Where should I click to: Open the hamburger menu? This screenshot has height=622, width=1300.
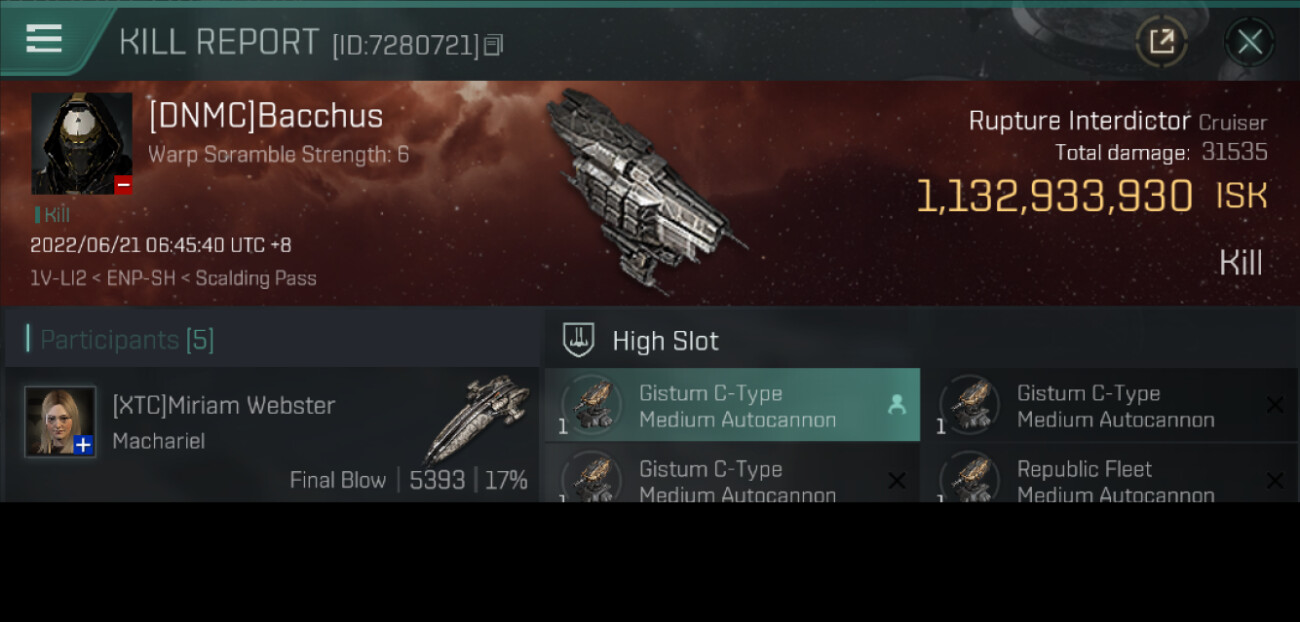click(x=44, y=39)
